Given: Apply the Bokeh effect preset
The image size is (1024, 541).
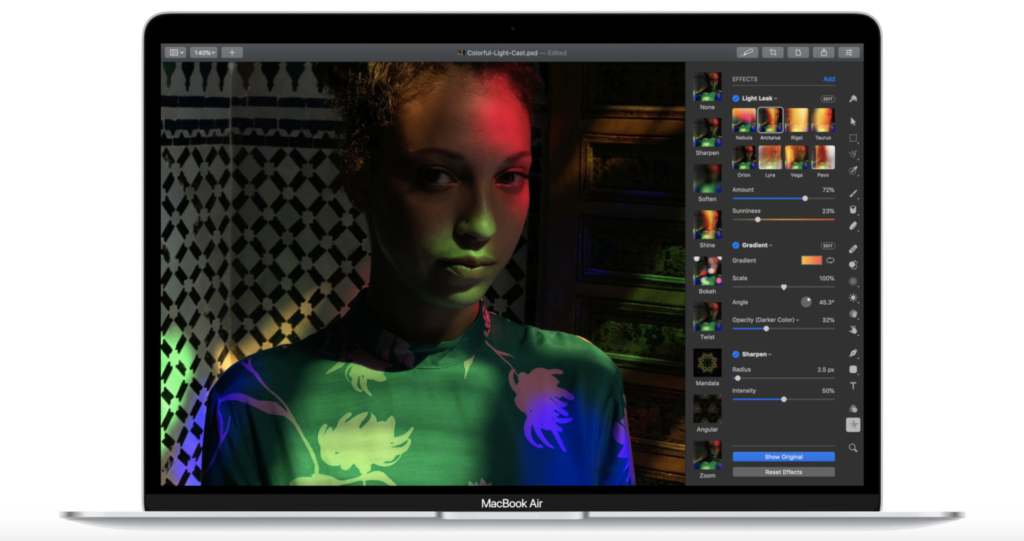Looking at the screenshot, I should [x=708, y=272].
